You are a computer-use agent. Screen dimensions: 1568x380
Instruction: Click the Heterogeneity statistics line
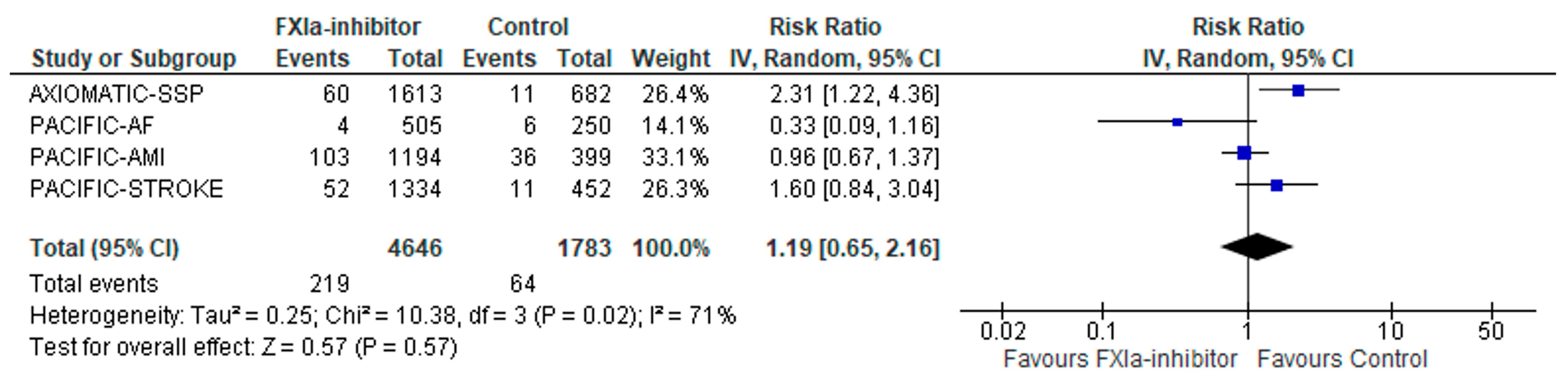point(382,316)
